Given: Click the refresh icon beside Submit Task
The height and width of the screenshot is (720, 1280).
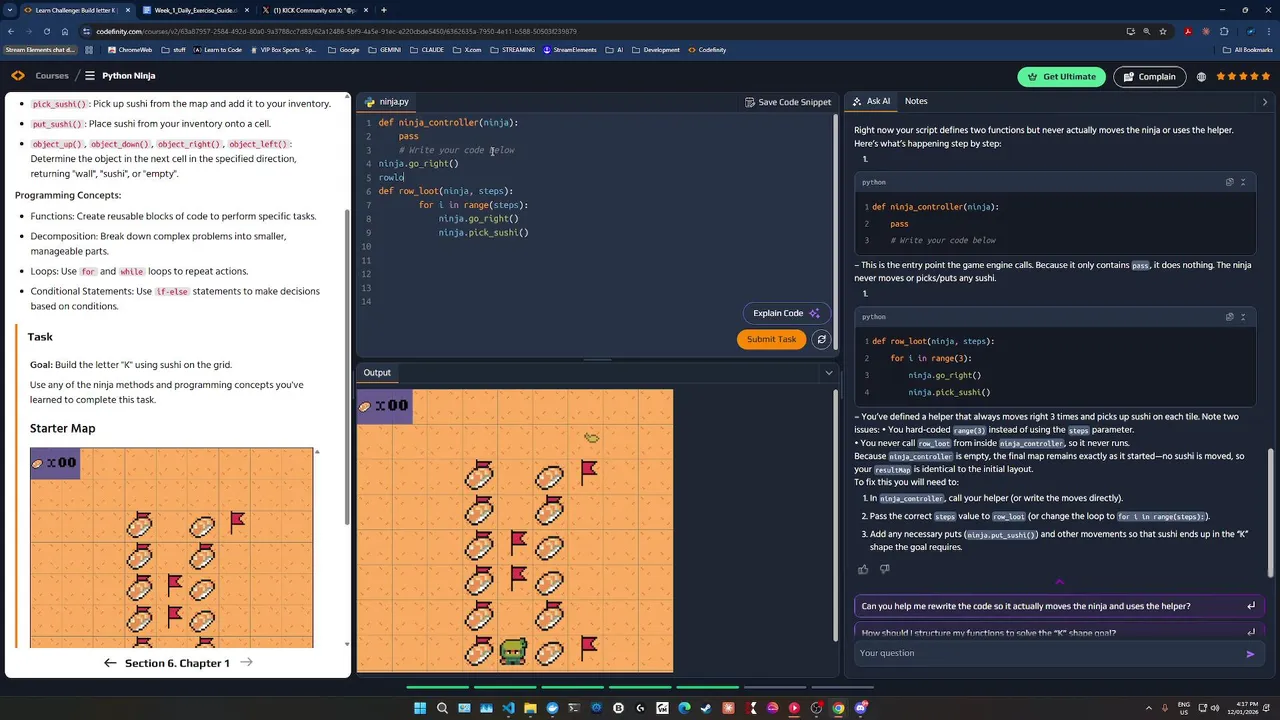Looking at the screenshot, I should coord(821,339).
